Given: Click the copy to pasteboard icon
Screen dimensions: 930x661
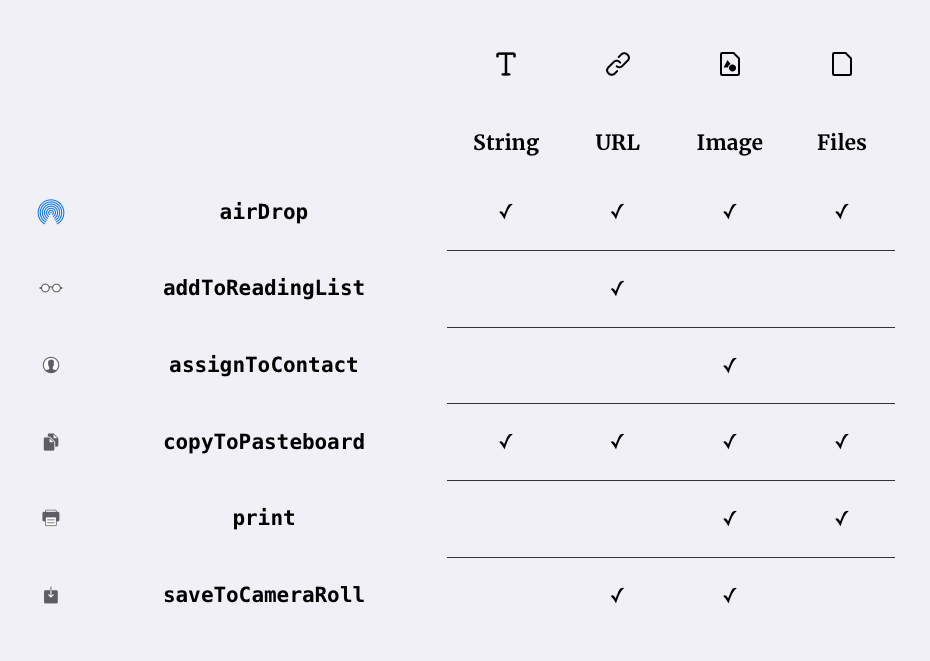Looking at the screenshot, I should click(51, 442).
